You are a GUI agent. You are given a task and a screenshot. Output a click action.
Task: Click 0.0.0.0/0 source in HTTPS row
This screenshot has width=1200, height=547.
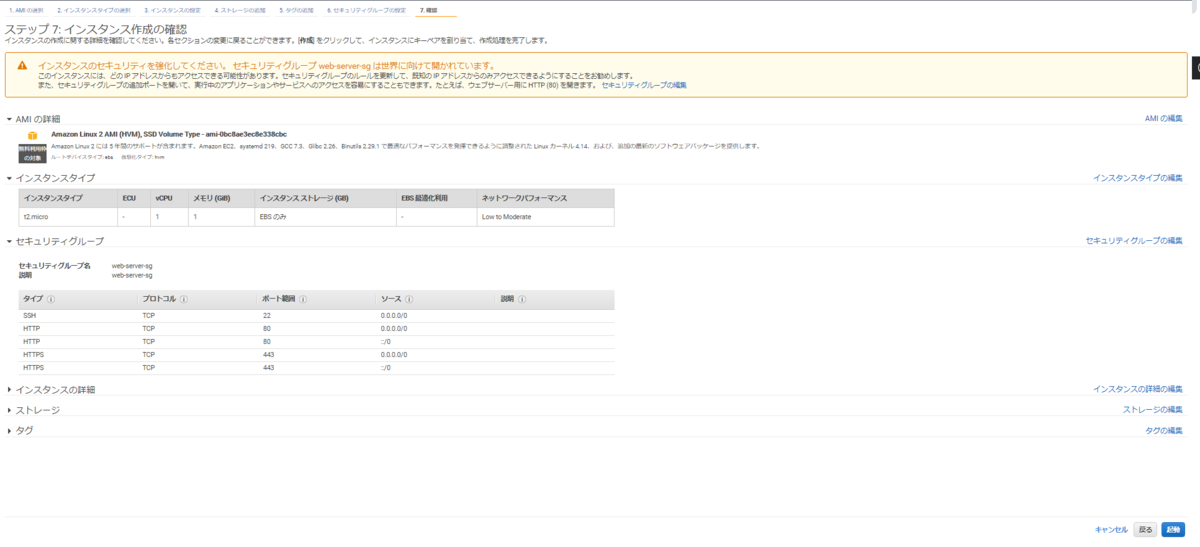[x=394, y=354]
